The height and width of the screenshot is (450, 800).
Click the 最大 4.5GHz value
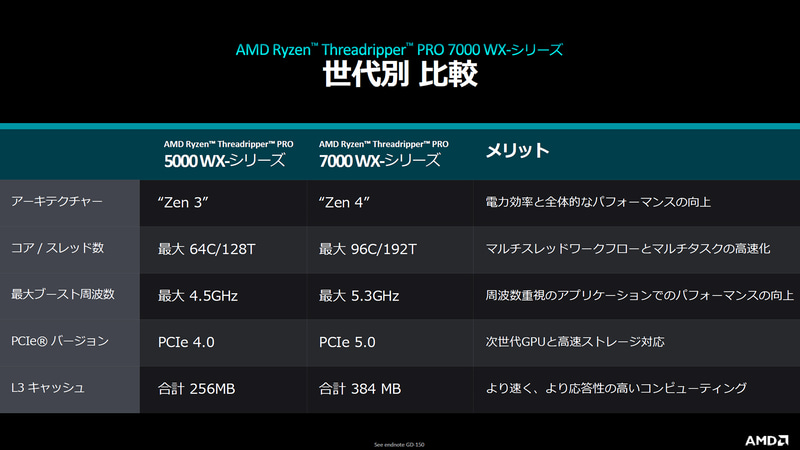(x=198, y=296)
